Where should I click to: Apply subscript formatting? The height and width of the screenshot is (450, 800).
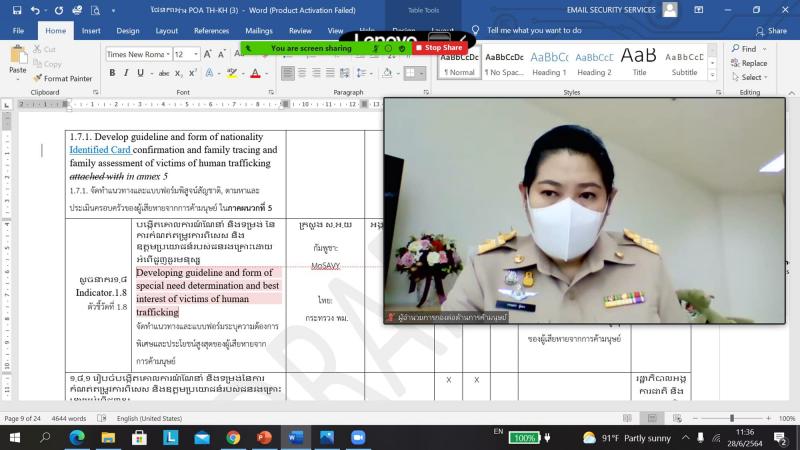coord(178,73)
